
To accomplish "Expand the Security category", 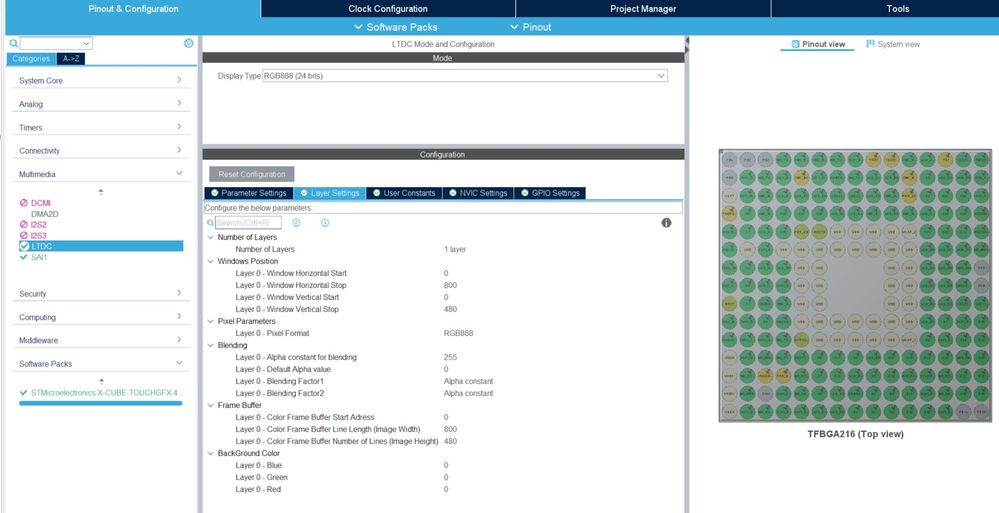I will point(101,294).
